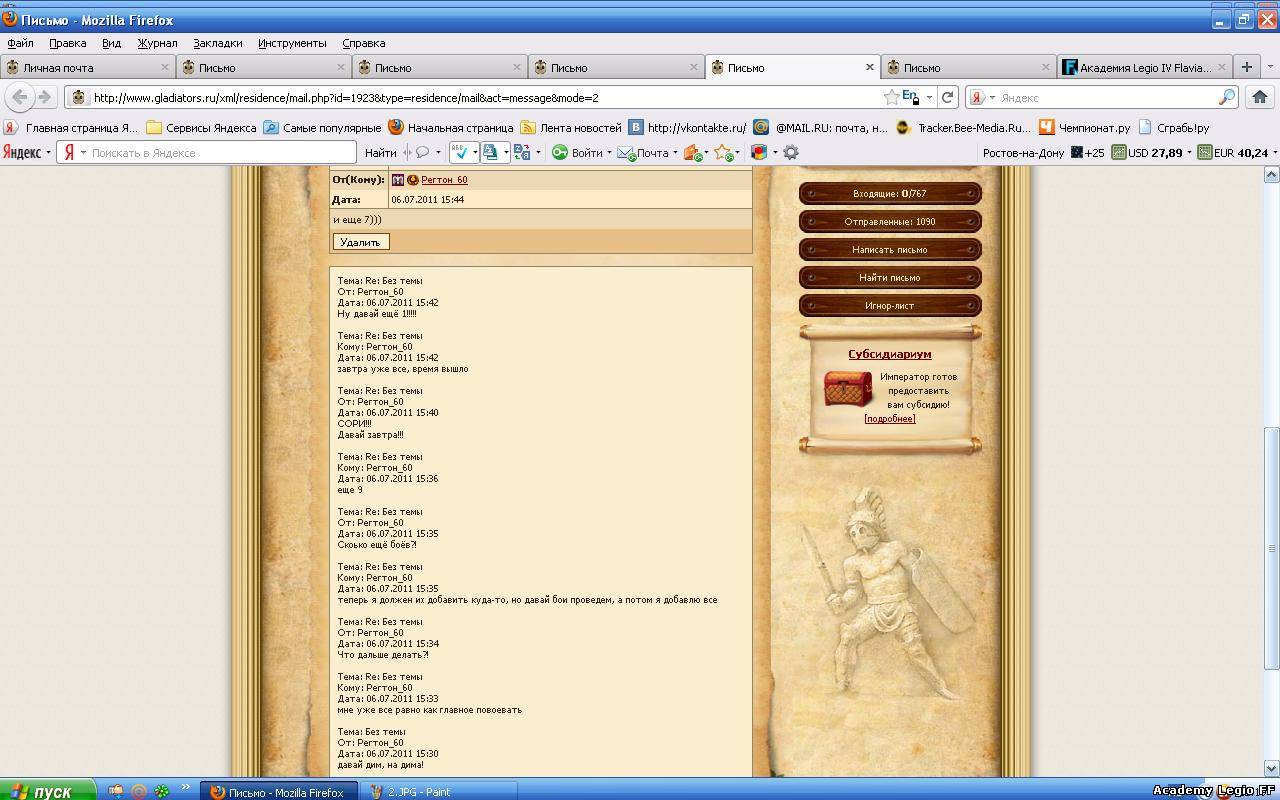Open the @MAIL.RU bookmark

click(820, 127)
